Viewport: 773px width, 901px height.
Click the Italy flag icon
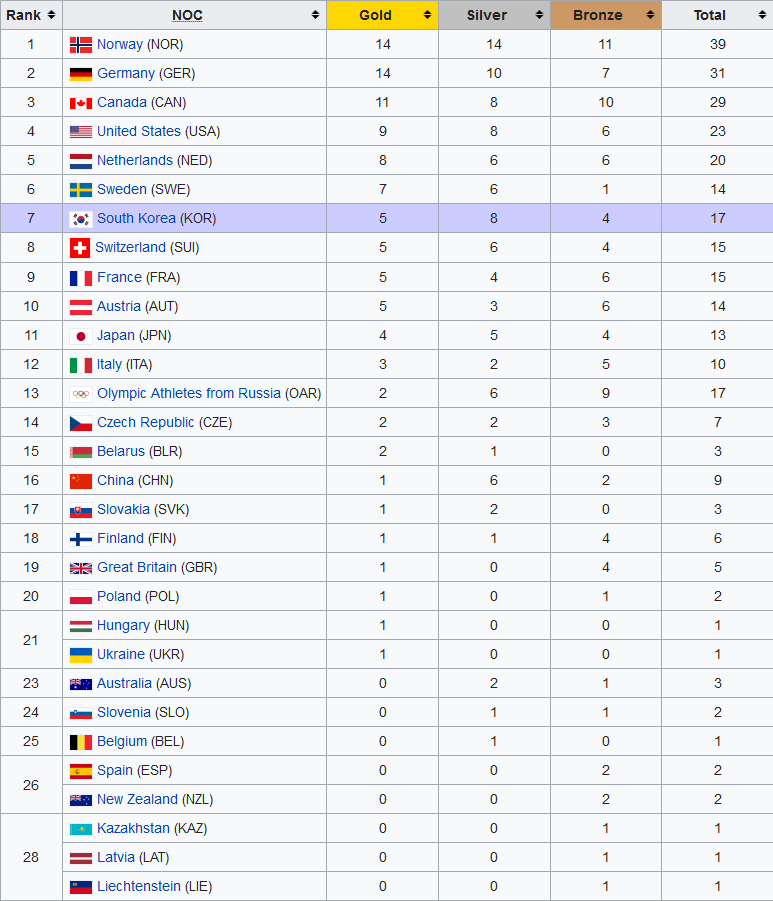click(80, 365)
